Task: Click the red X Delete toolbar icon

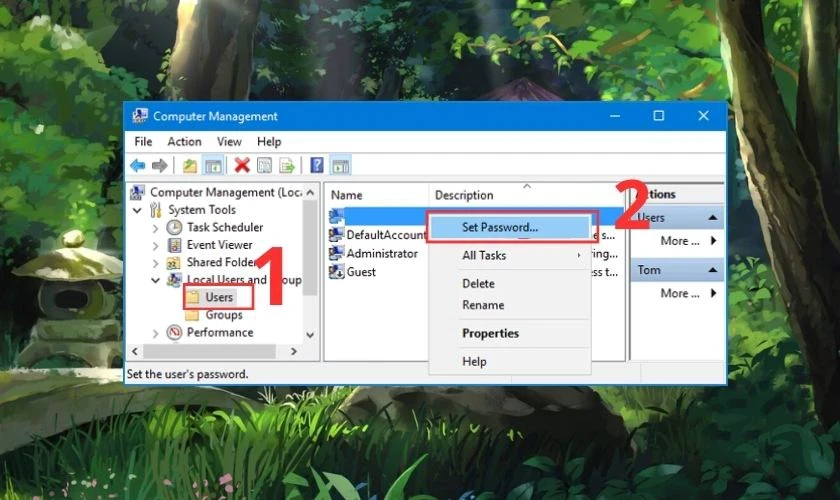Action: click(x=242, y=166)
